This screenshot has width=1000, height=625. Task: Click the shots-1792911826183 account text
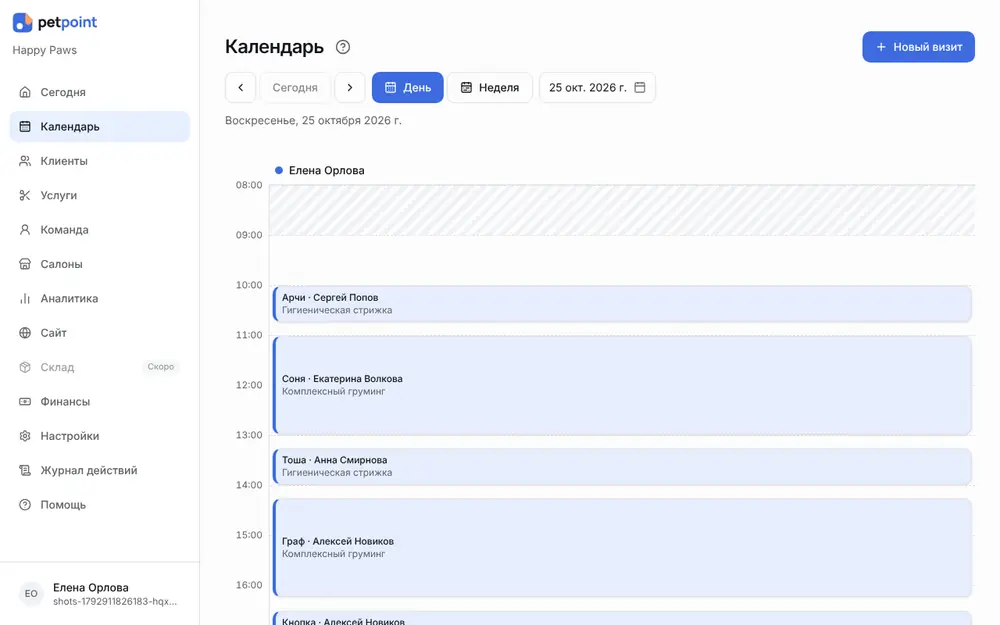point(115,601)
